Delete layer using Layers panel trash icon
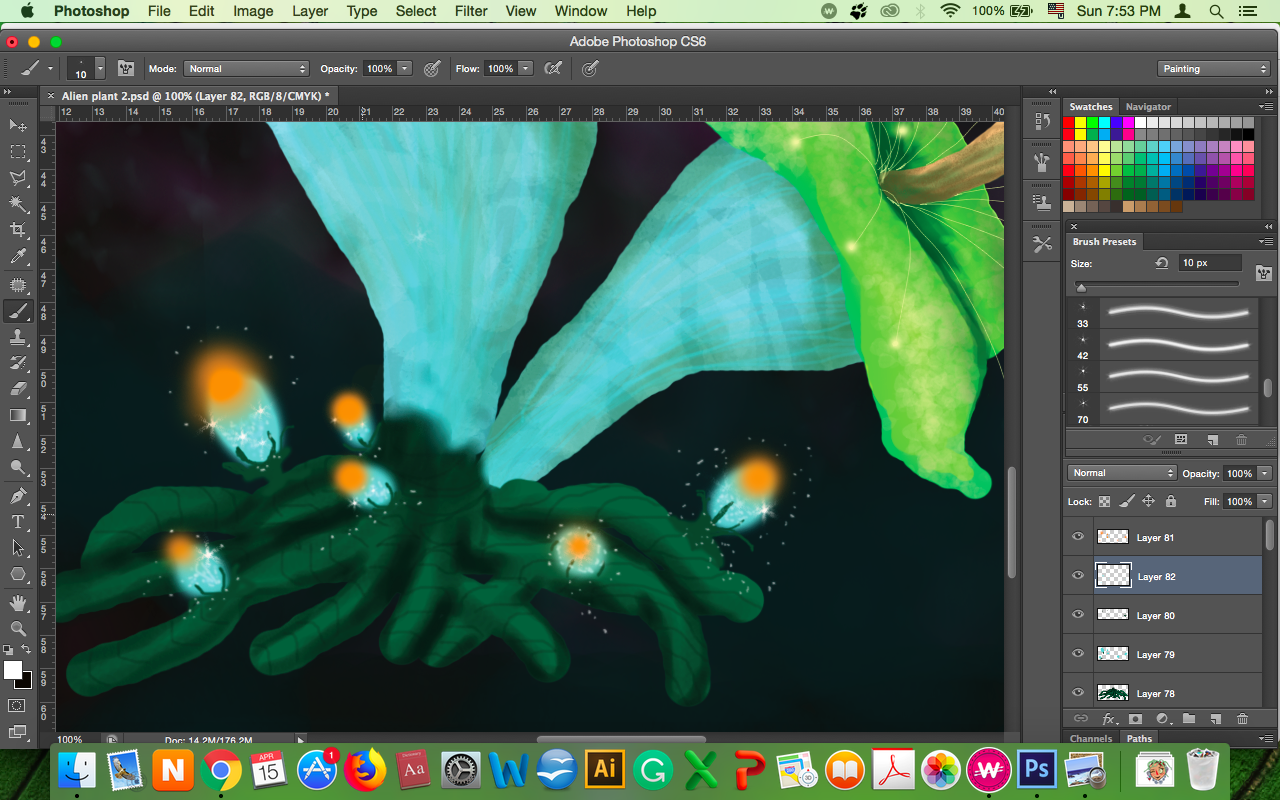This screenshot has width=1280, height=800. (x=1242, y=718)
